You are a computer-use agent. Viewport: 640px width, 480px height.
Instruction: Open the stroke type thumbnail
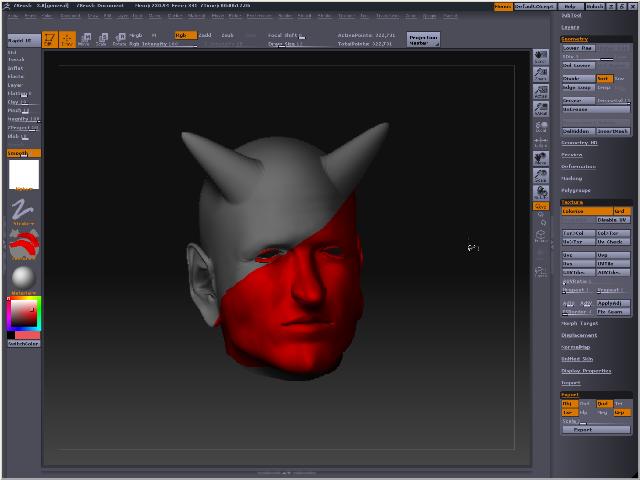[23, 210]
